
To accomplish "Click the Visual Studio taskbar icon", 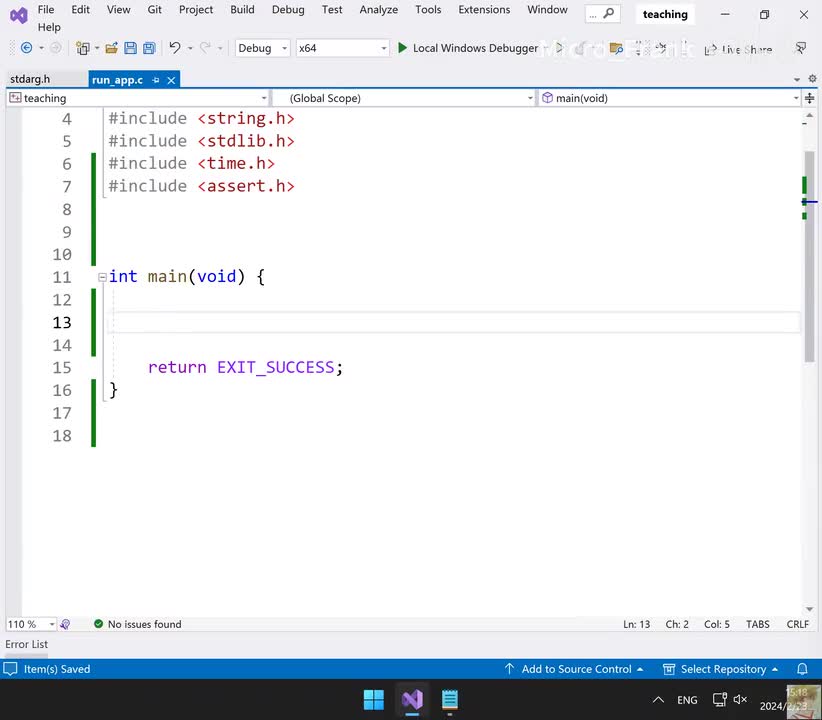I will point(413,700).
